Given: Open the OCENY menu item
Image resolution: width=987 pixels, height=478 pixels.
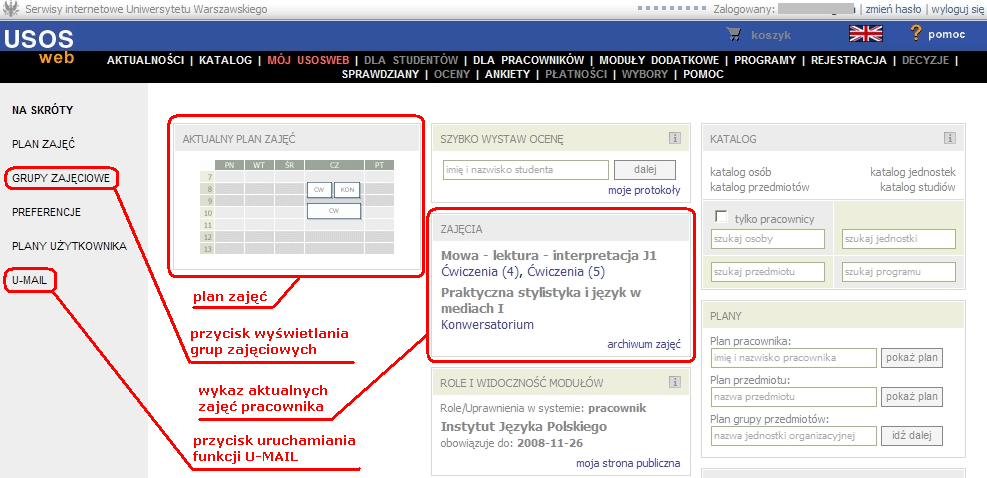Looking at the screenshot, I should (x=452, y=74).
